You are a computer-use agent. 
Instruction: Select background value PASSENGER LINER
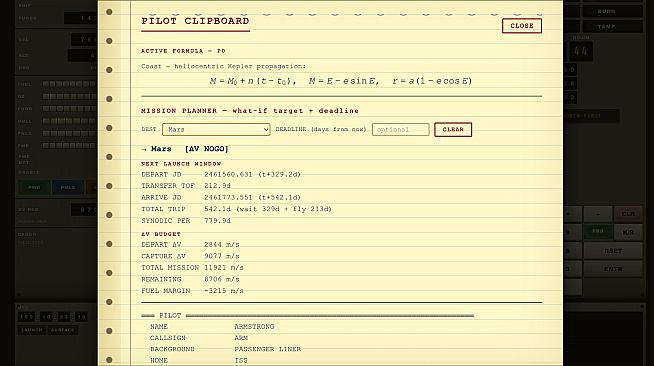click(x=267, y=349)
